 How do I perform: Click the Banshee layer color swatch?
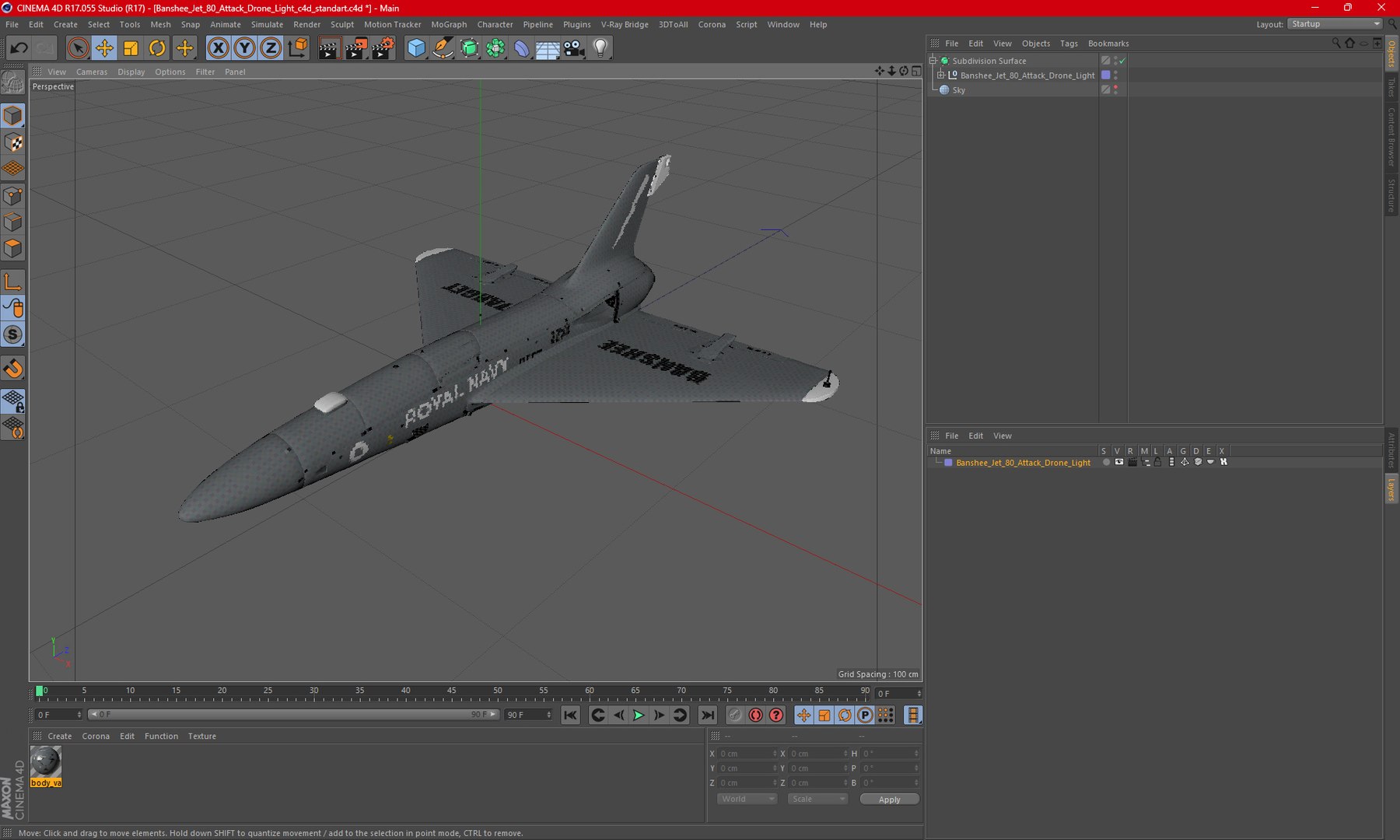pyautogui.click(x=948, y=463)
